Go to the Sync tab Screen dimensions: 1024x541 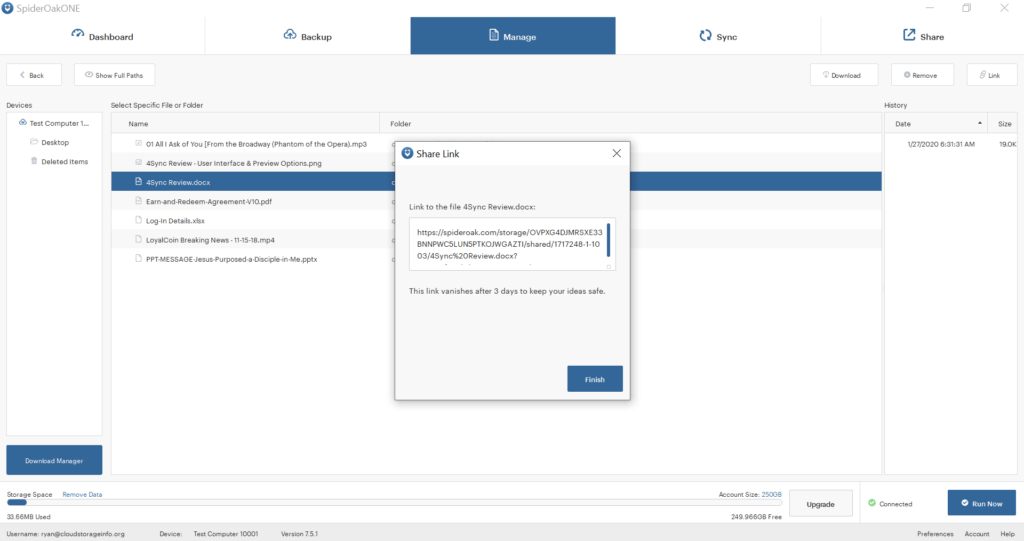[718, 36]
